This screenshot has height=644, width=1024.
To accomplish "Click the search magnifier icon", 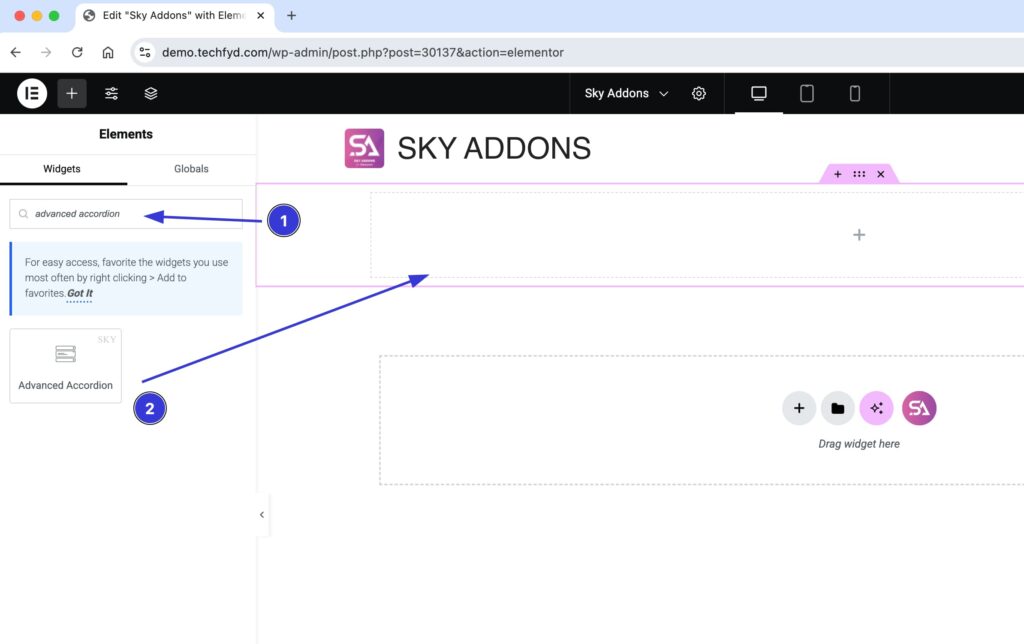I will tap(24, 214).
